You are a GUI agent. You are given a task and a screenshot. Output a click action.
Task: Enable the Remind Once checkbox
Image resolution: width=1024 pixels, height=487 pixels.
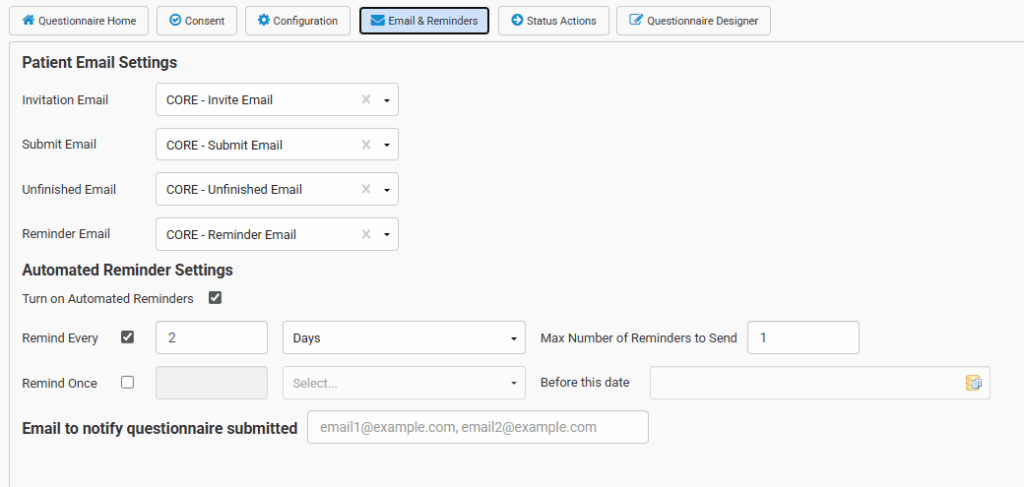(x=127, y=382)
